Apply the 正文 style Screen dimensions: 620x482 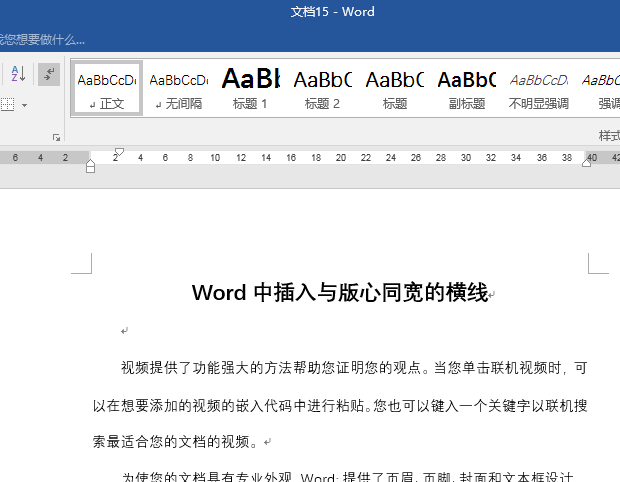(107, 88)
